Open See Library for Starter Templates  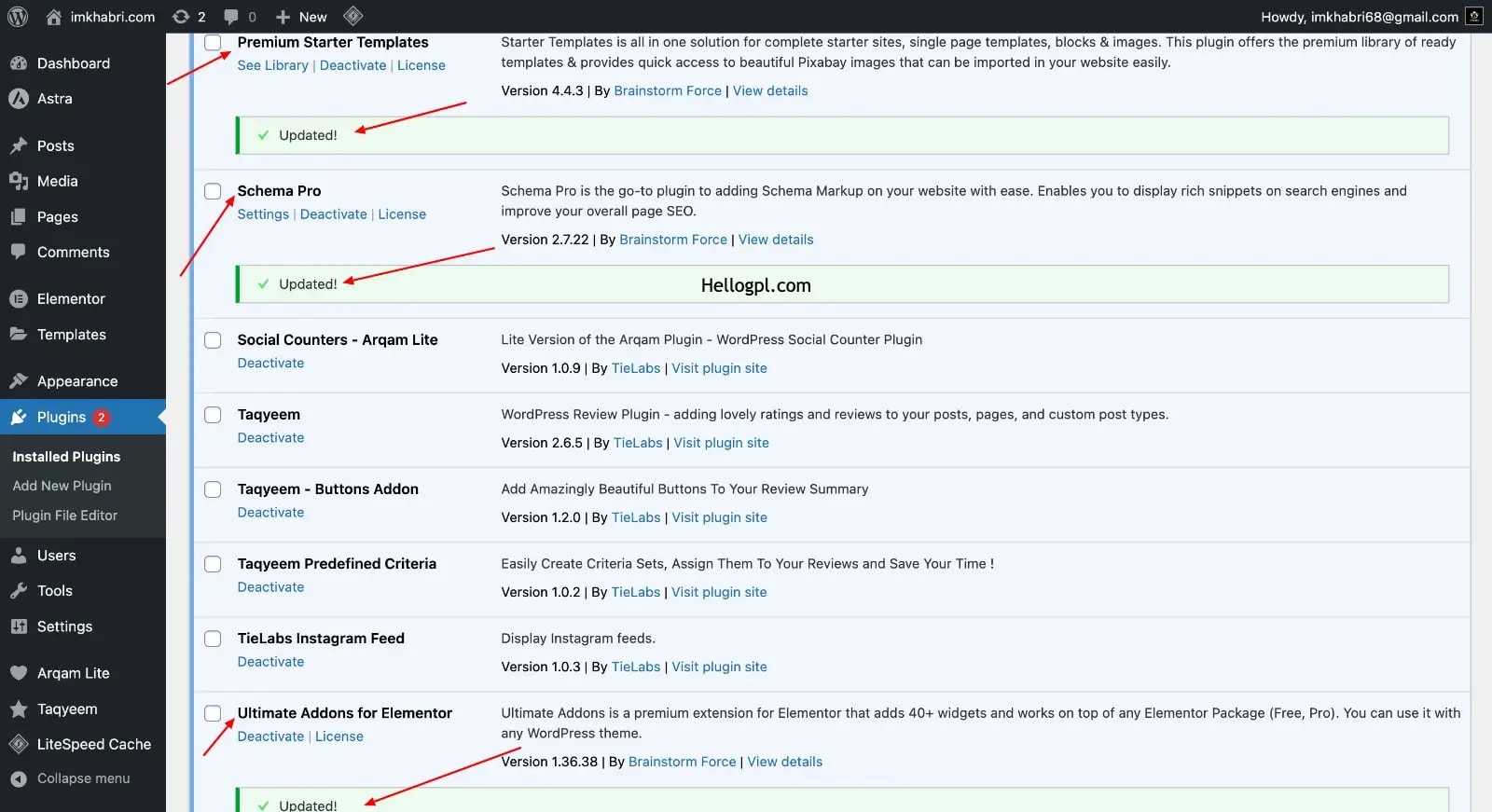tap(272, 65)
